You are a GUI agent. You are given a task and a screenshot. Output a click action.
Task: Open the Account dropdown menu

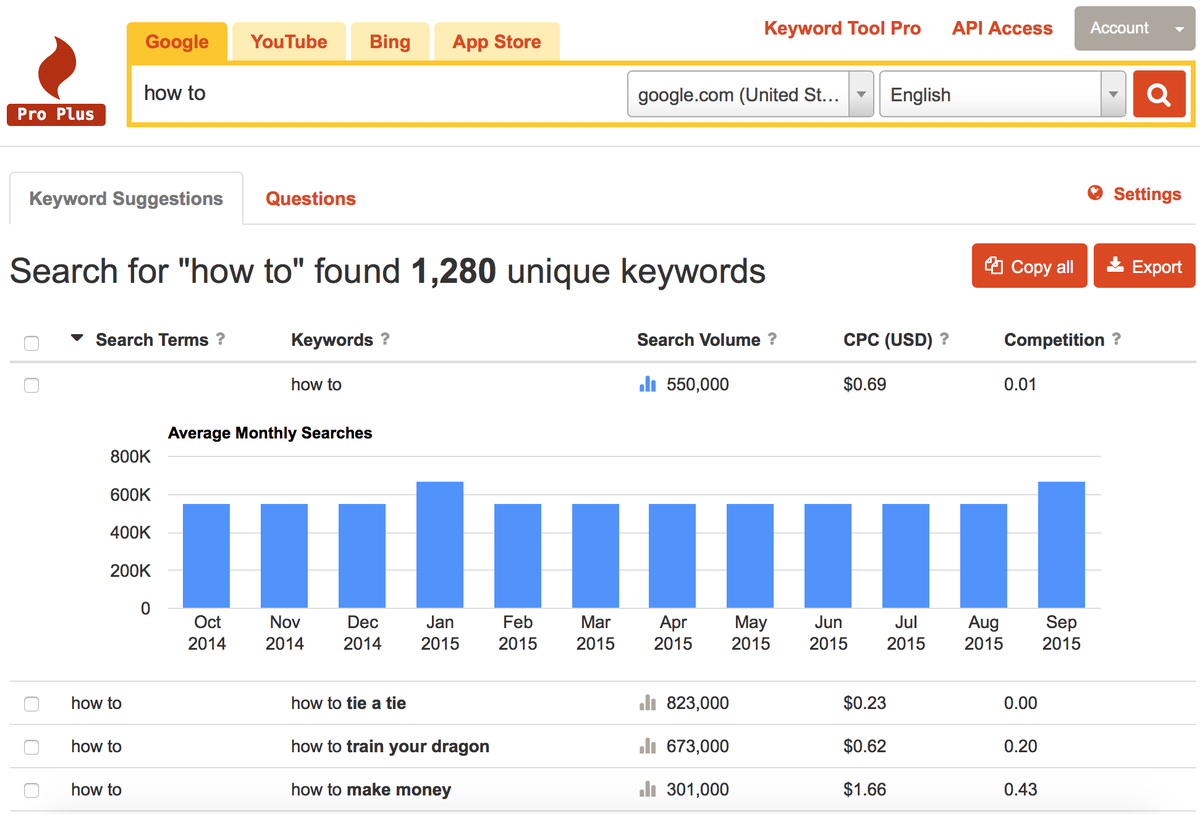click(1134, 28)
